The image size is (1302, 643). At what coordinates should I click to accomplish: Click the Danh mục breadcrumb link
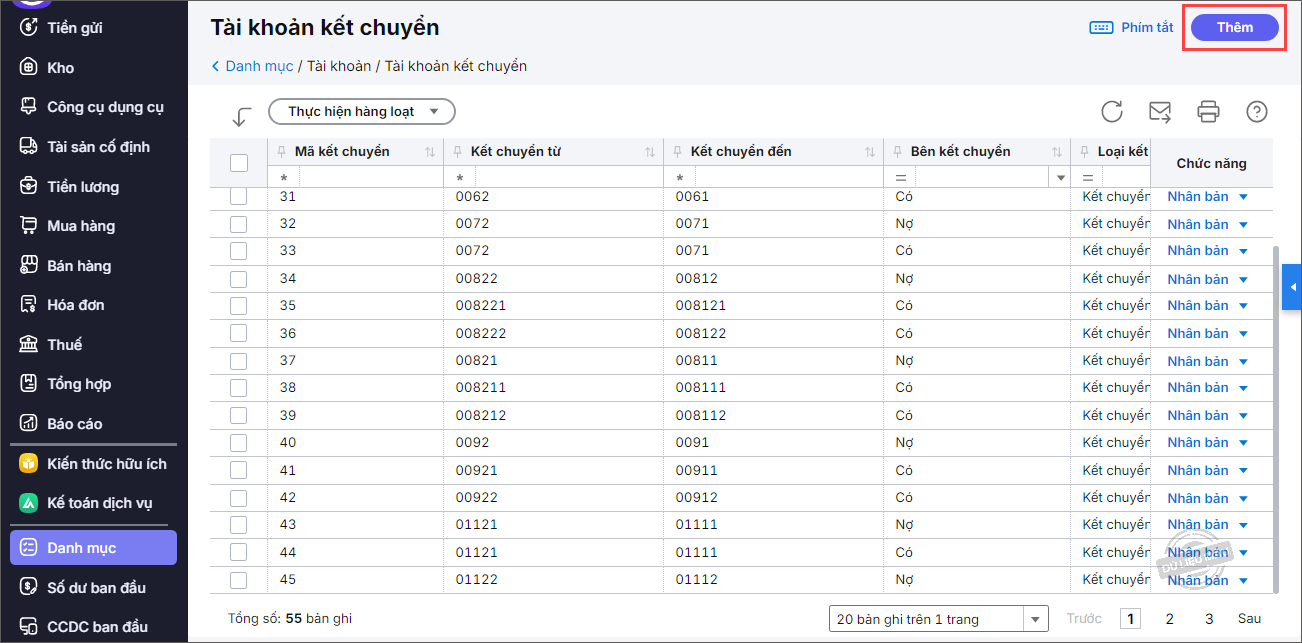pos(259,66)
